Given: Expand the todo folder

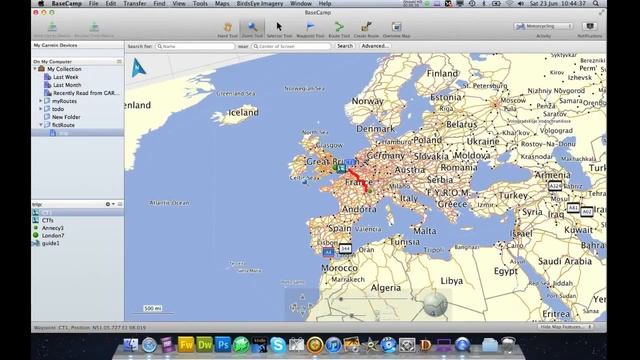Looking at the screenshot, I should click(41, 109).
